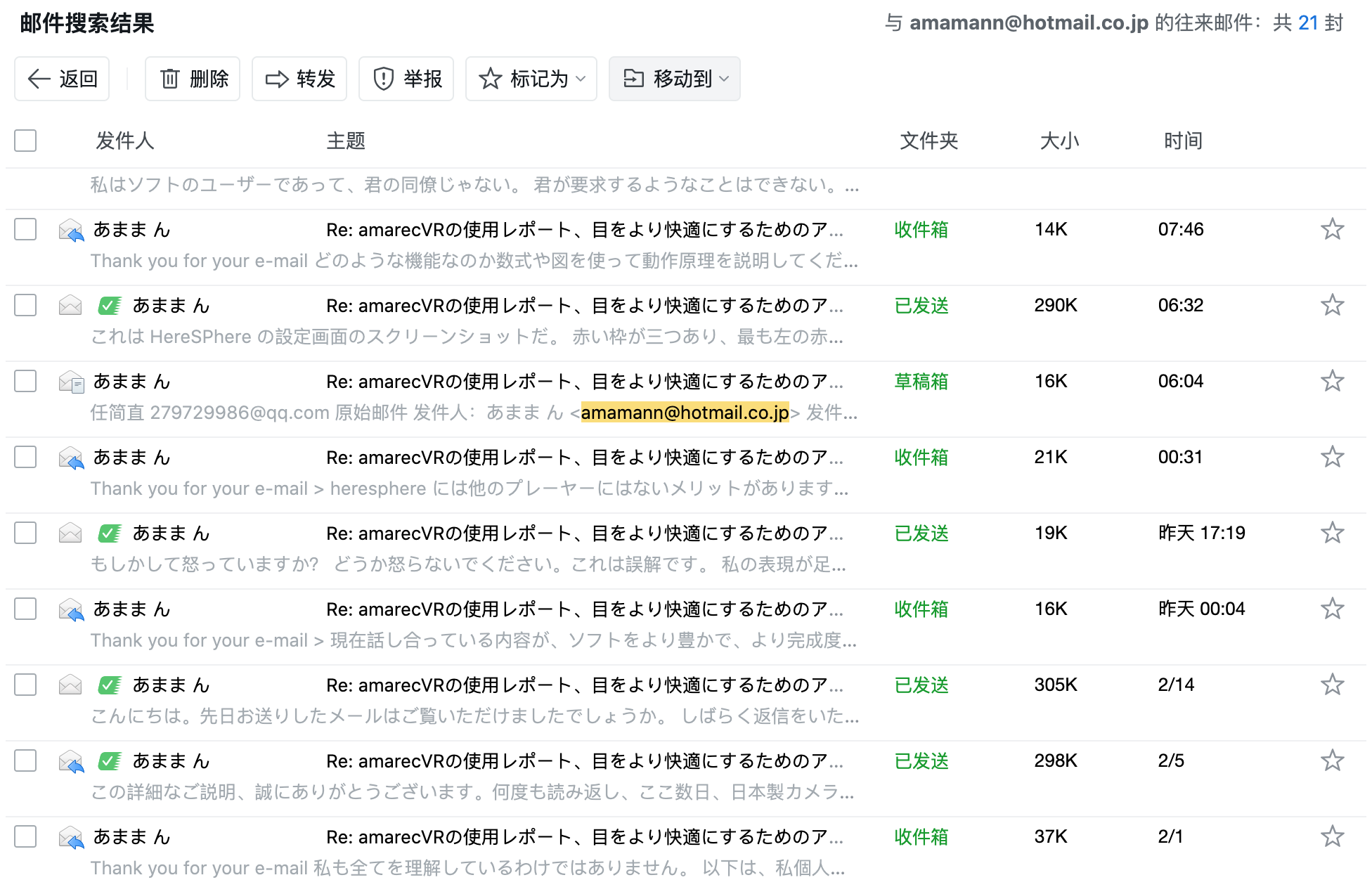1372x887 pixels.
Task: Click the 21 mail count link
Action: pyautogui.click(x=1308, y=22)
